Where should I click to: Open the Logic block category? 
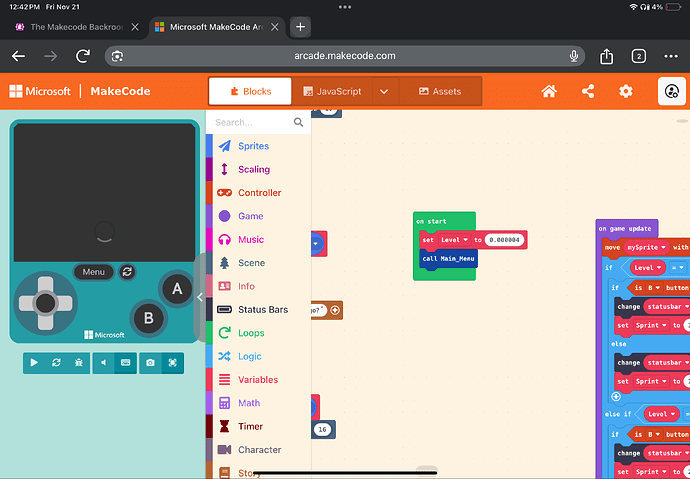coord(258,356)
